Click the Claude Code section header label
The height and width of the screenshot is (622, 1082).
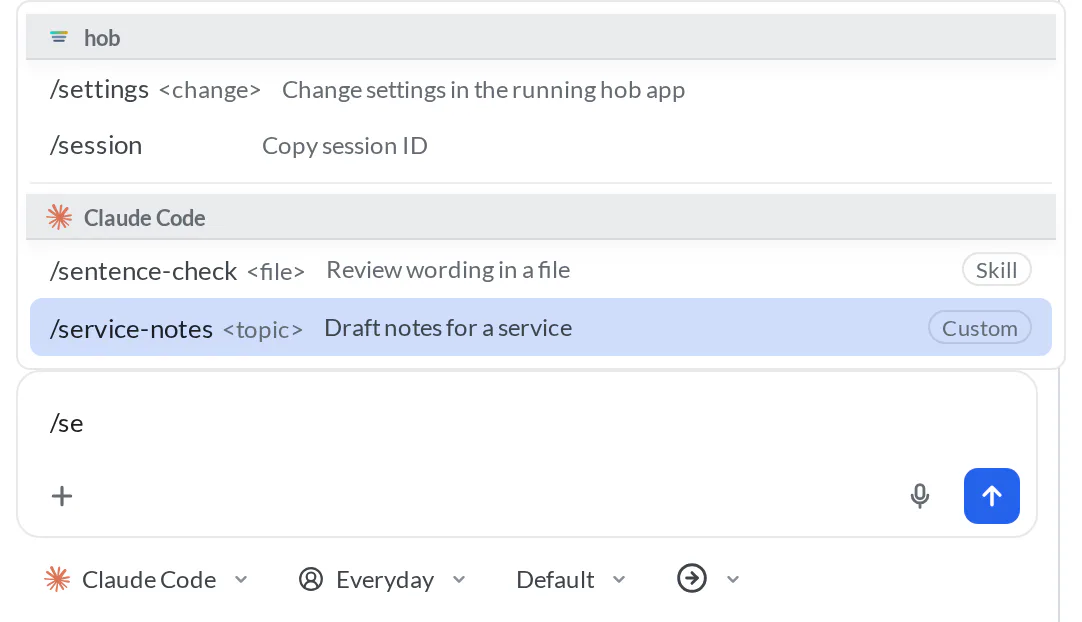[145, 218]
